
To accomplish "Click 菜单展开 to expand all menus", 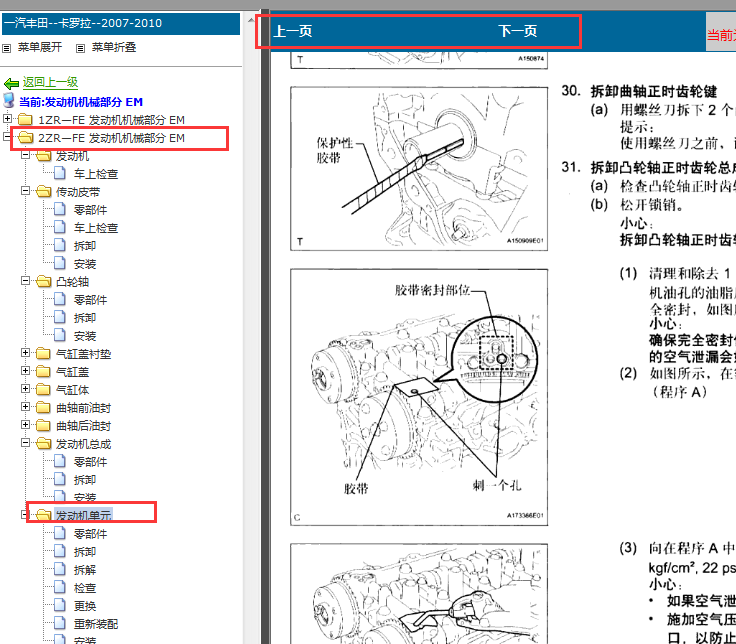I will tap(40, 47).
